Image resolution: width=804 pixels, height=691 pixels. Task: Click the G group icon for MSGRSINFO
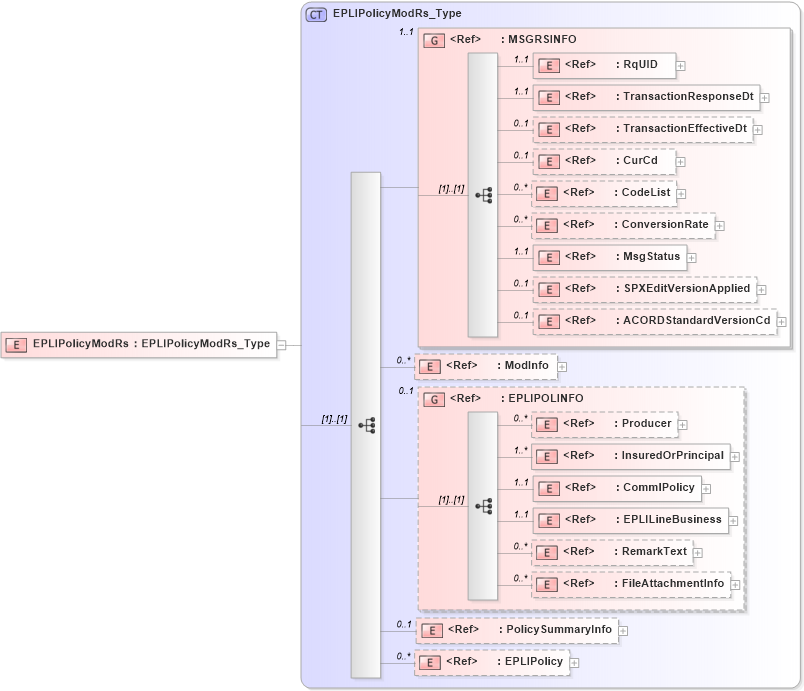tap(433, 40)
